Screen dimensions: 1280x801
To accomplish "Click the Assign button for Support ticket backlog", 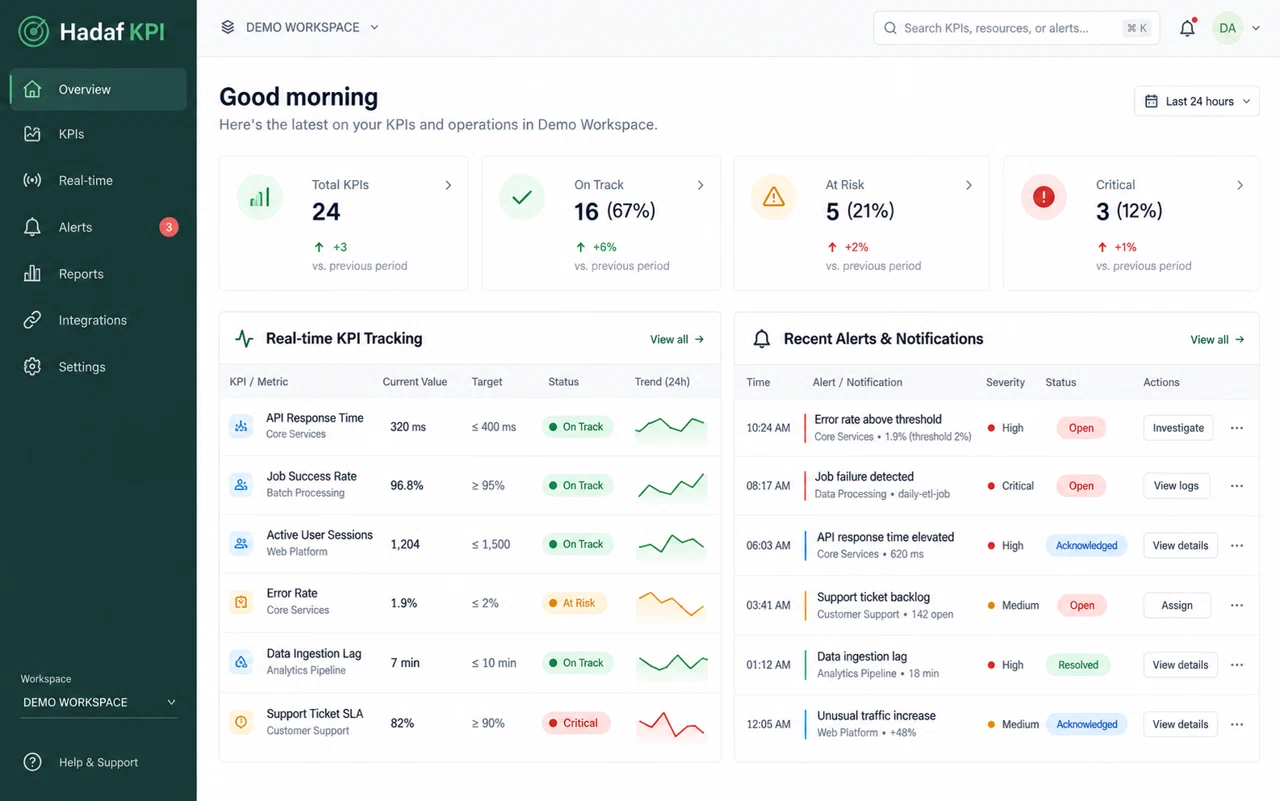I will click(x=1177, y=605).
